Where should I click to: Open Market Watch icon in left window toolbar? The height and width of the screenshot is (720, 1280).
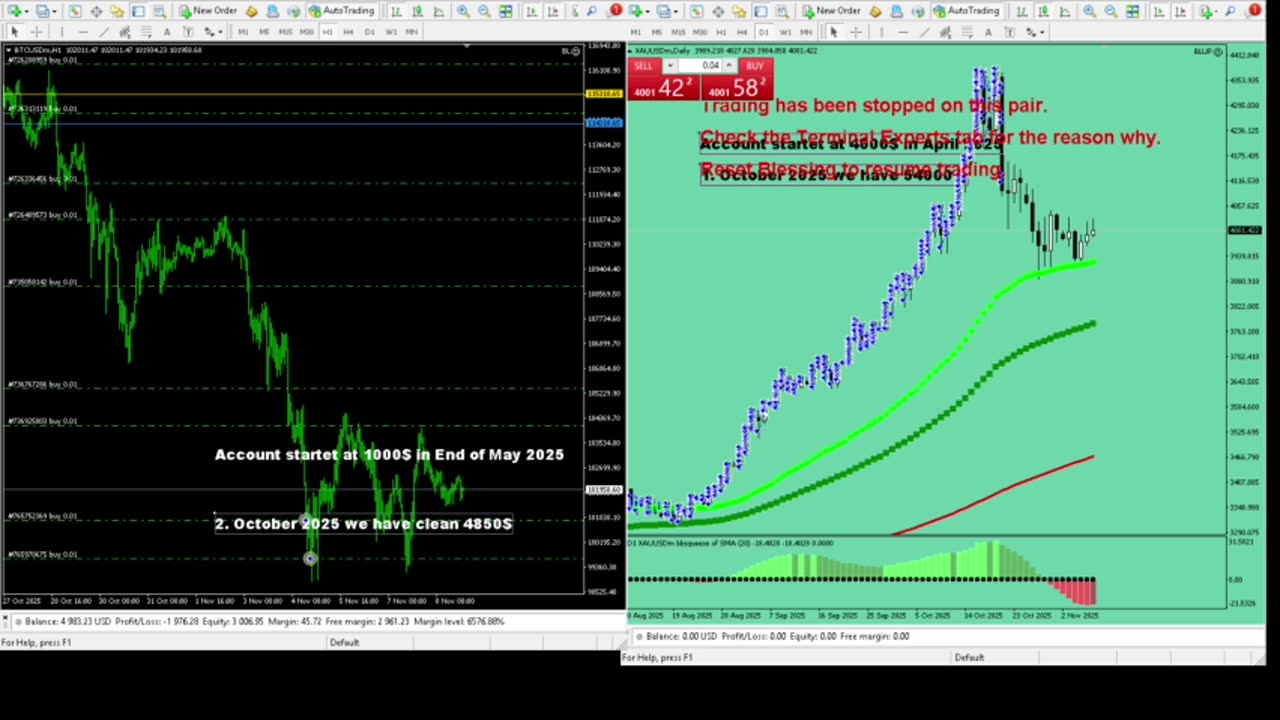75,11
